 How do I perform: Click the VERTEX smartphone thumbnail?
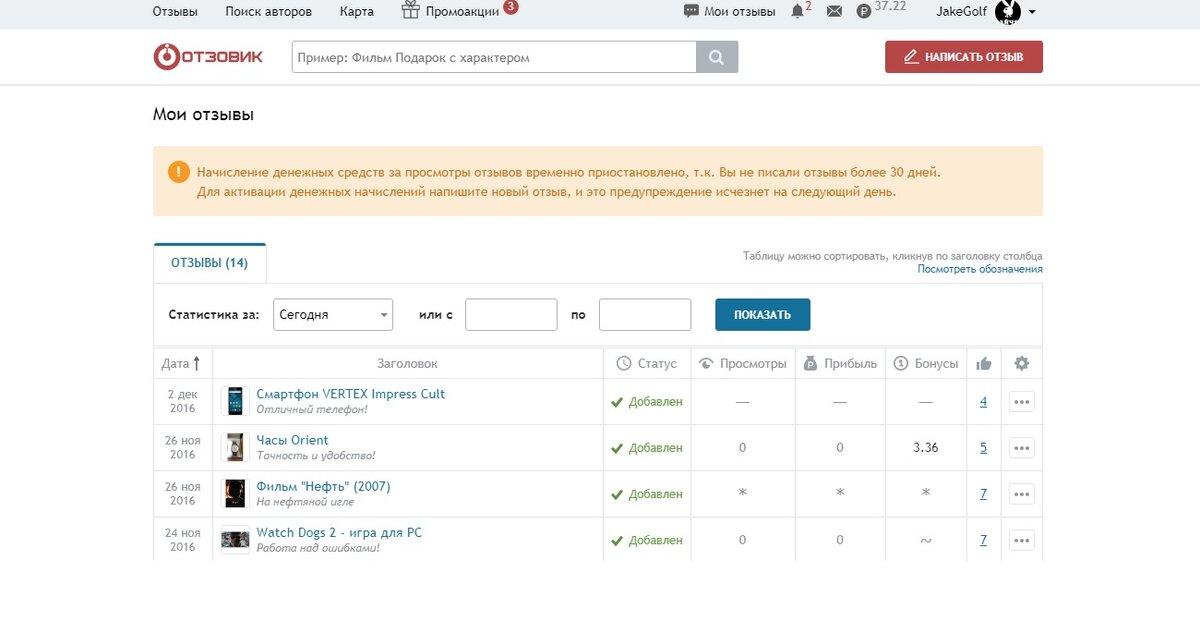(x=235, y=401)
